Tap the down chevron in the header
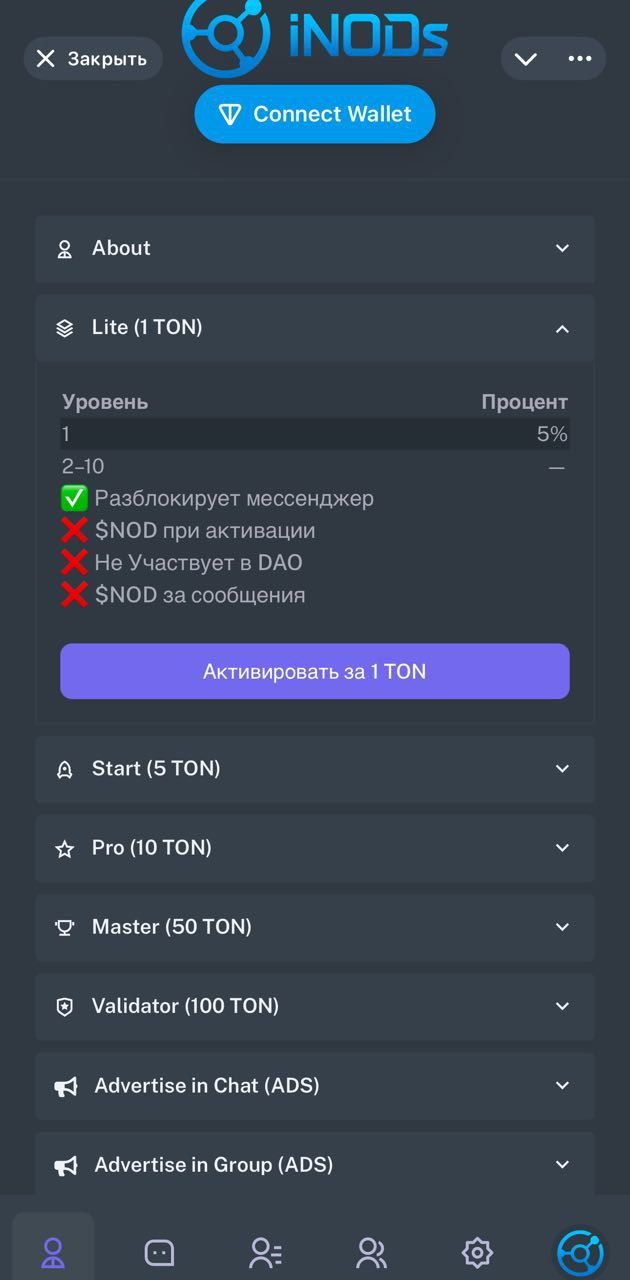 point(526,59)
